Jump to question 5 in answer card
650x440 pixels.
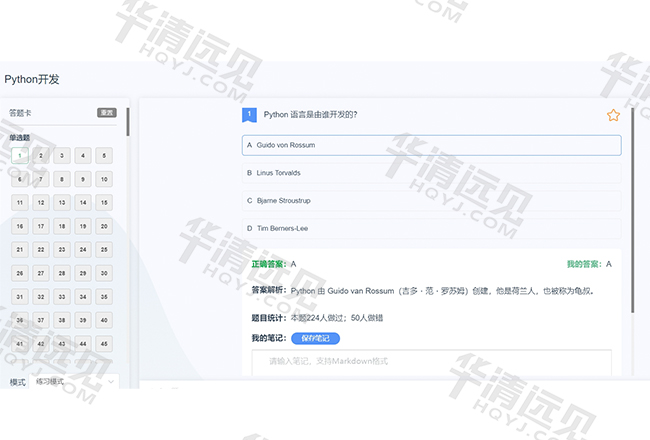pyautogui.click(x=104, y=156)
